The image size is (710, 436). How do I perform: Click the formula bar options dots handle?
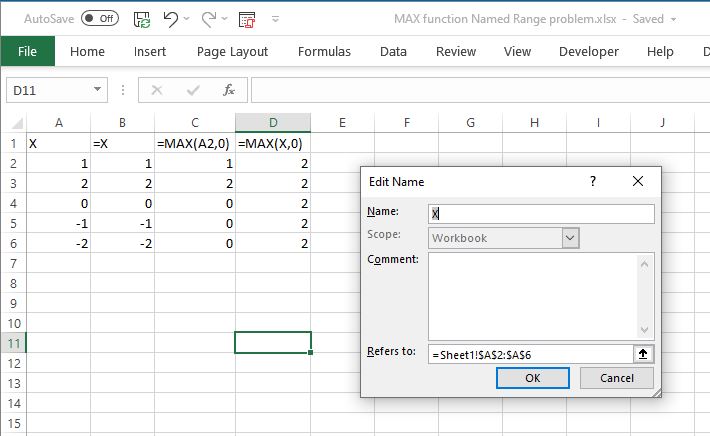pyautogui.click(x=123, y=90)
